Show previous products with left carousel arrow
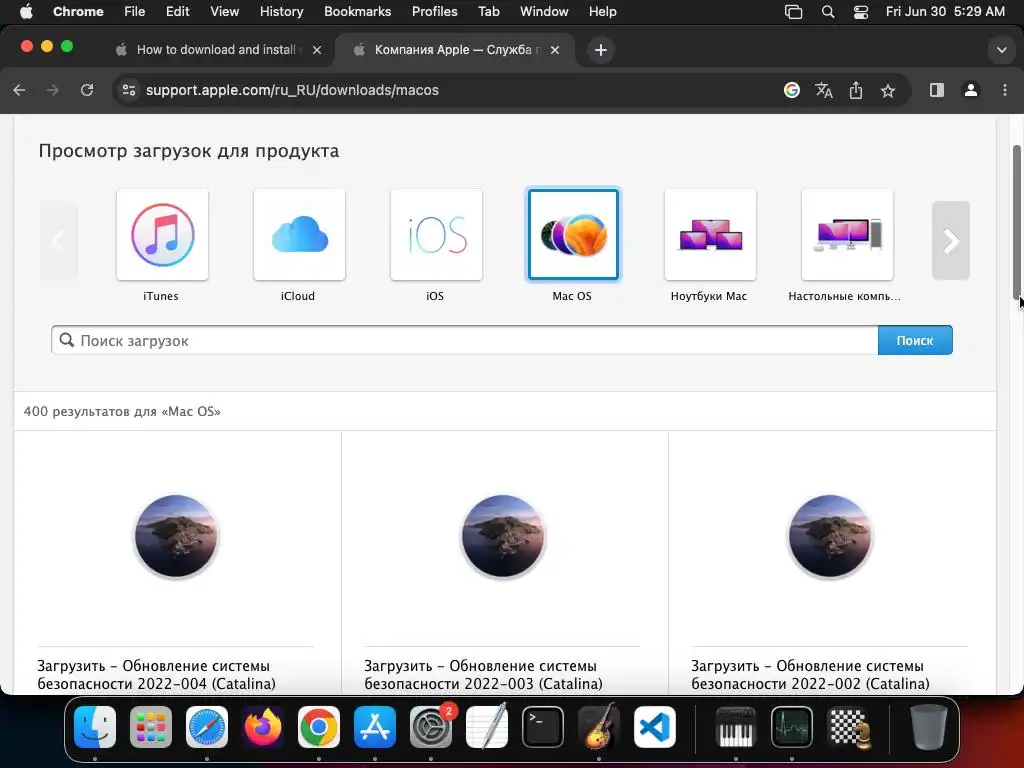The image size is (1024, 768). (59, 240)
